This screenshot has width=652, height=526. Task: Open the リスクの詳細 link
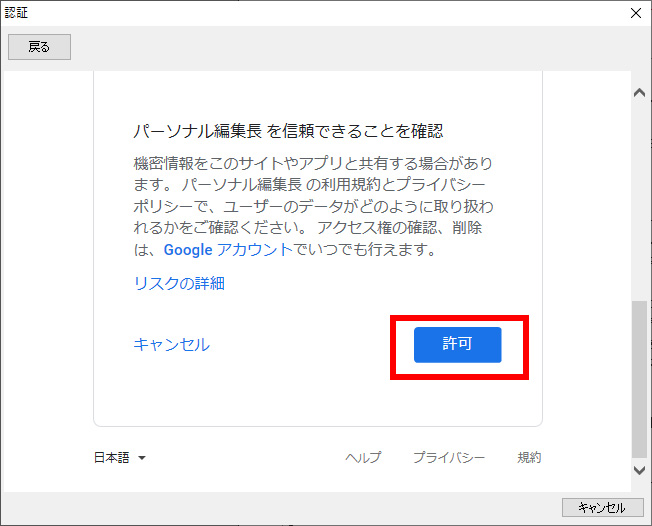[179, 283]
